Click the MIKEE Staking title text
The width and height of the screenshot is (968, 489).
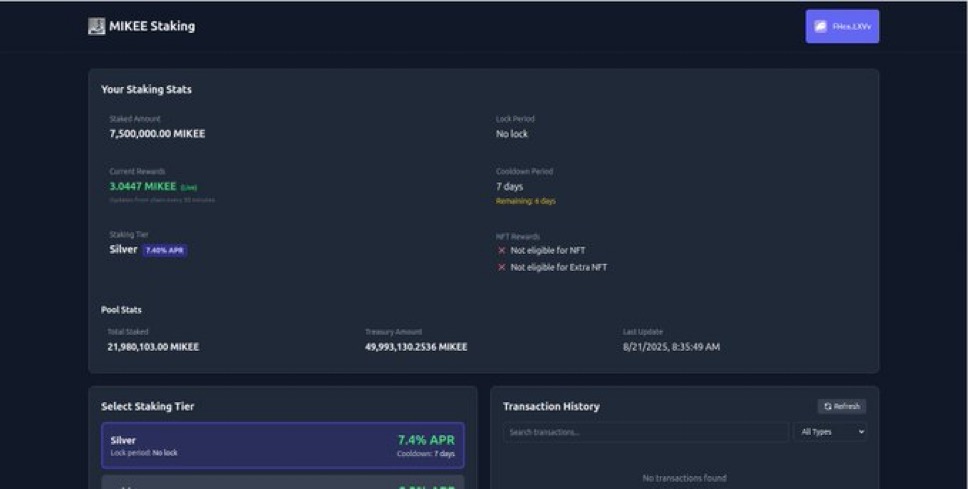point(152,26)
